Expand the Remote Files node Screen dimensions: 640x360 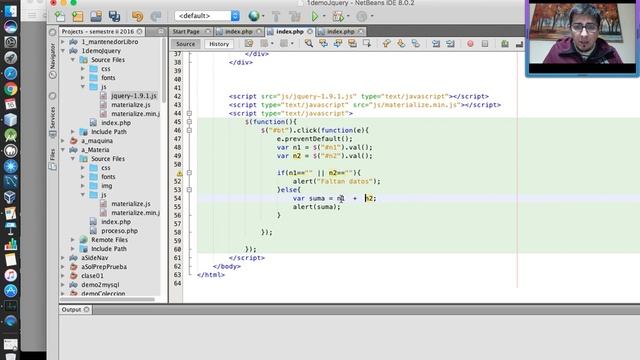(73, 240)
